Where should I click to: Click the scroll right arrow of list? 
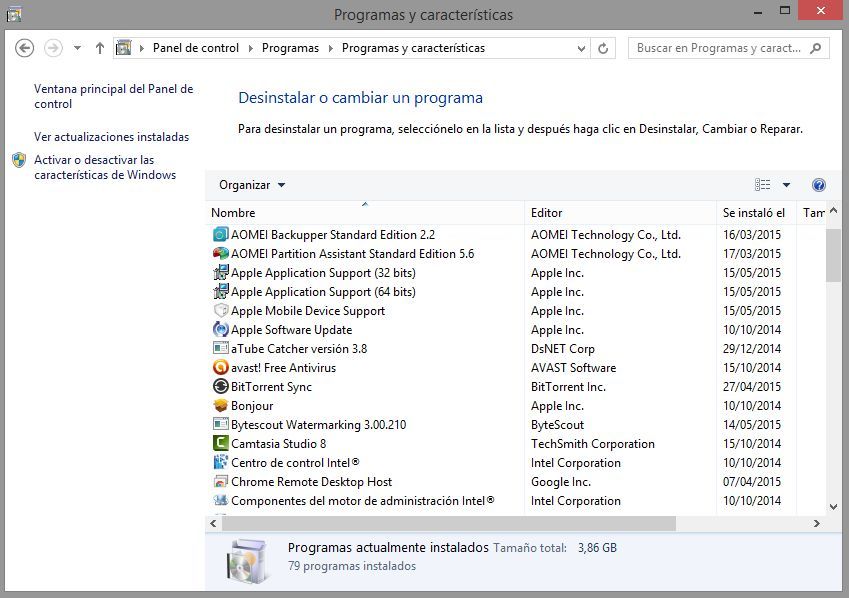[x=817, y=523]
